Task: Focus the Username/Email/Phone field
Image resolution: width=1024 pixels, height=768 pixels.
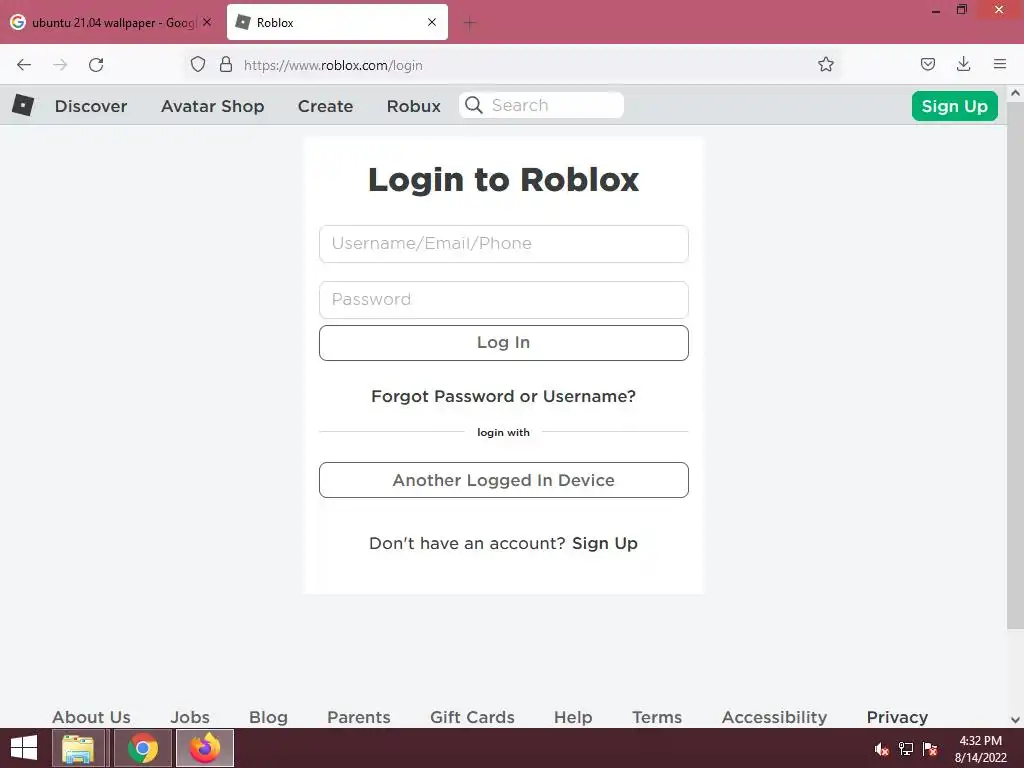Action: click(x=504, y=244)
